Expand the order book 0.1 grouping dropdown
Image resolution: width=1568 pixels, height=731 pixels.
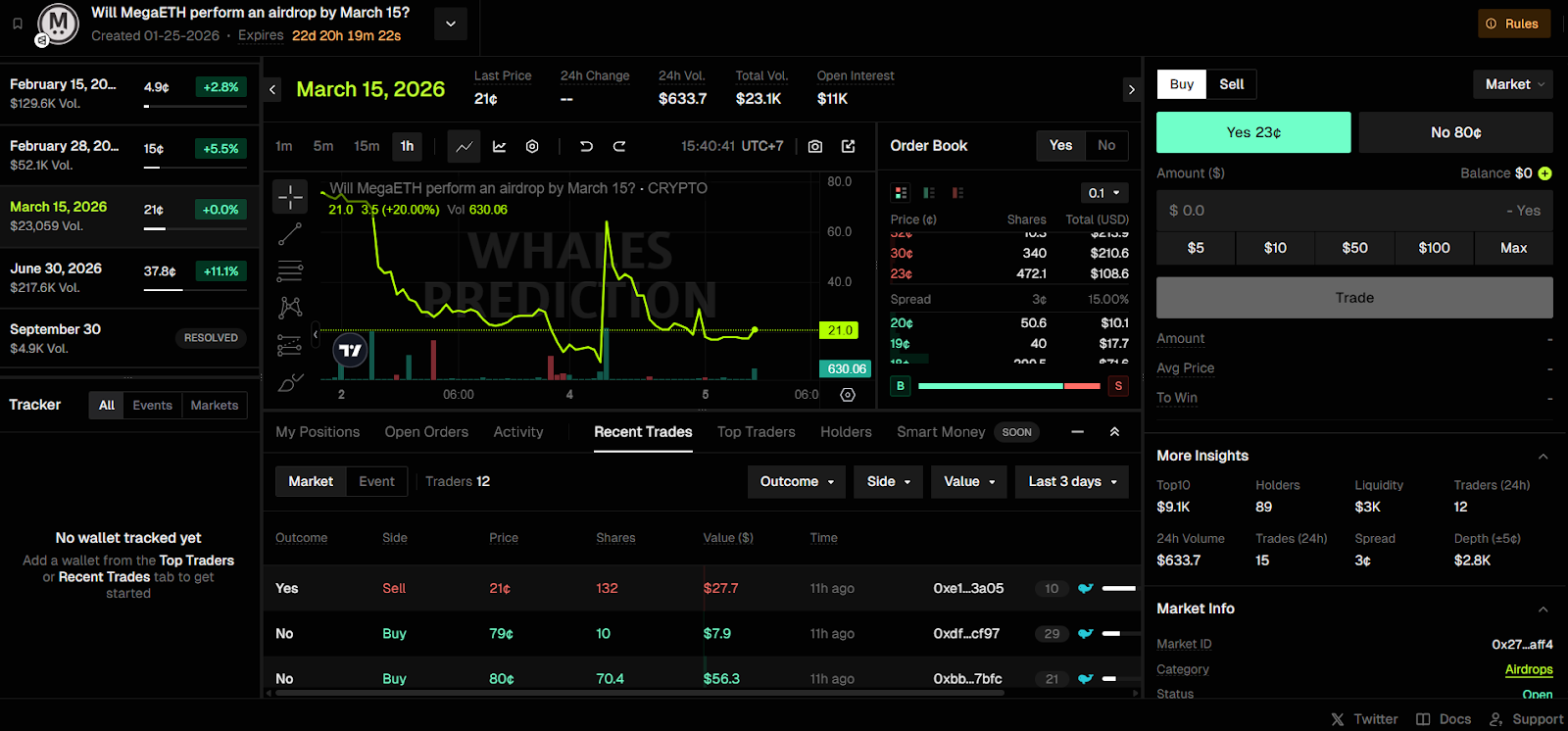point(1103,193)
